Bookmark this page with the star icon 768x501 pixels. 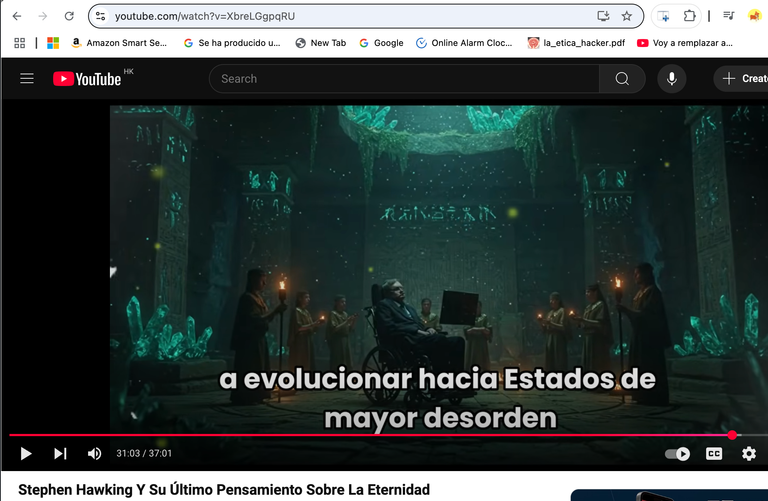pos(626,16)
